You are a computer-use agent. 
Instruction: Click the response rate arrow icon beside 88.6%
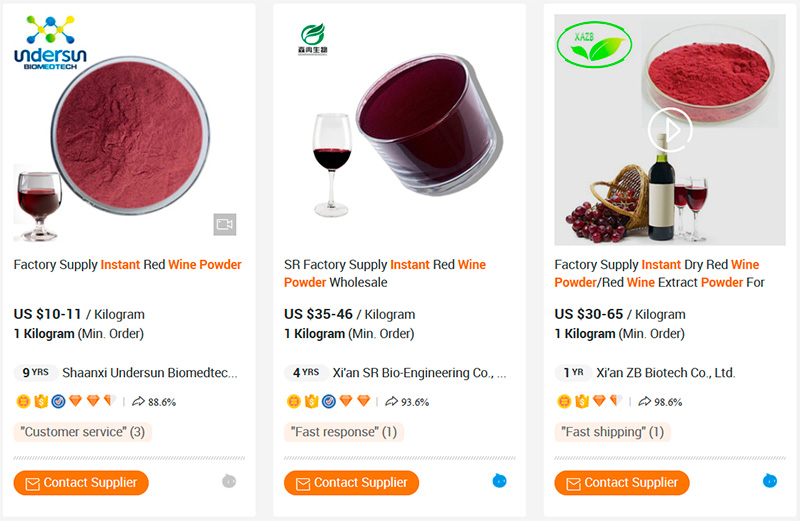139,402
